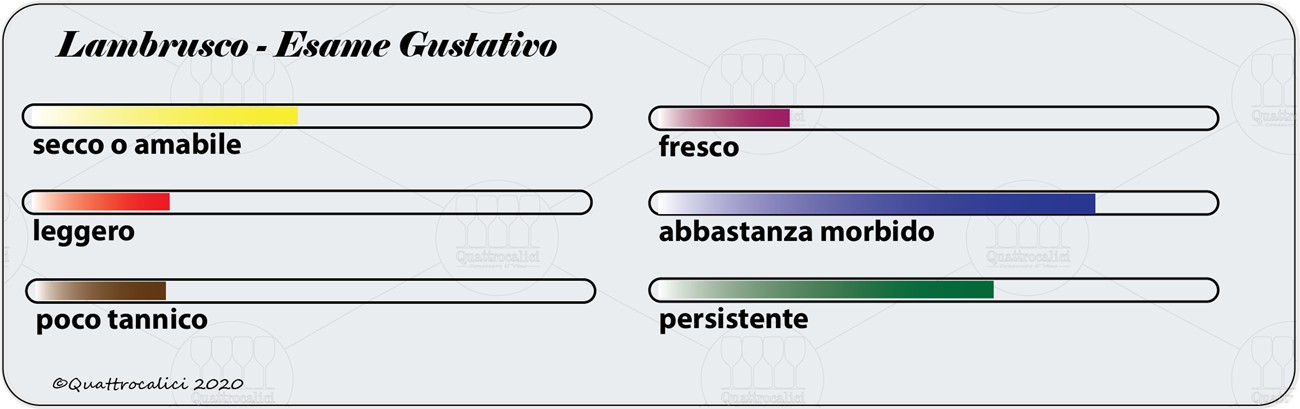Click the unfilled part of the leggero bar
1300x409 pixels.
pos(380,202)
